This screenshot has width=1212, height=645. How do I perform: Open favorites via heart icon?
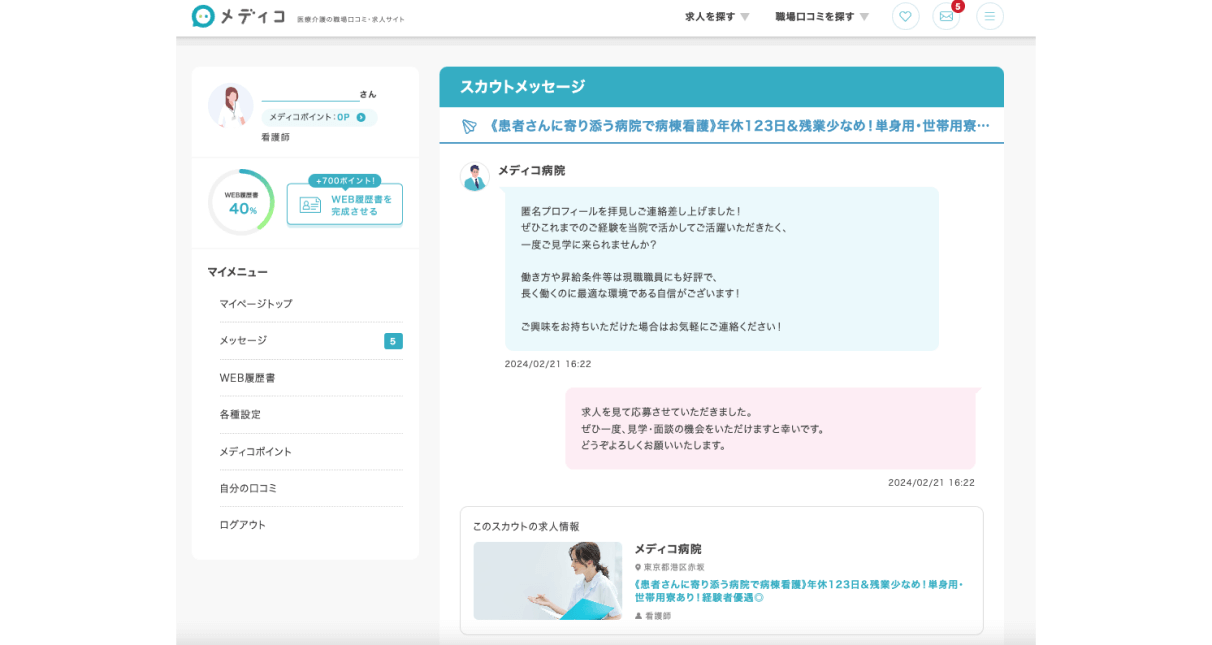tap(905, 16)
